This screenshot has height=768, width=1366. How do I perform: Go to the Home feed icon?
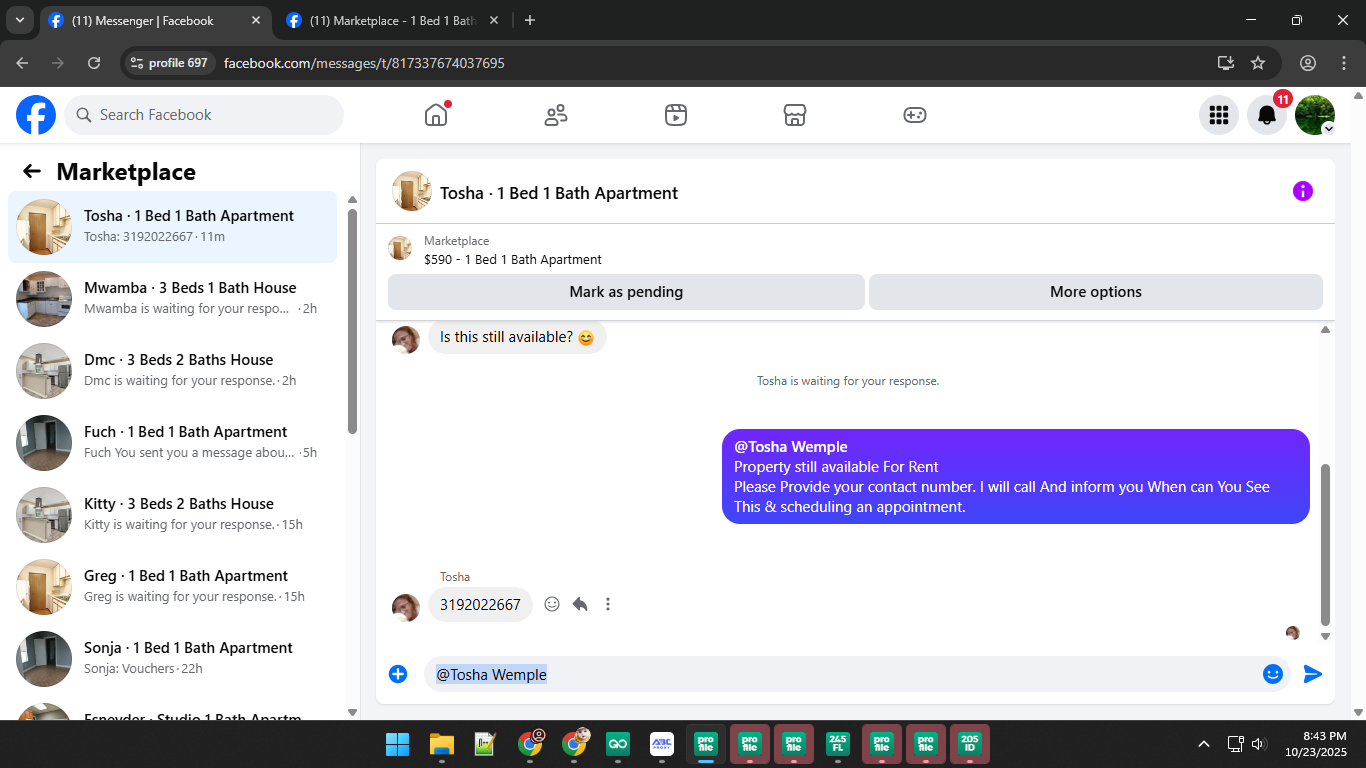(436, 115)
